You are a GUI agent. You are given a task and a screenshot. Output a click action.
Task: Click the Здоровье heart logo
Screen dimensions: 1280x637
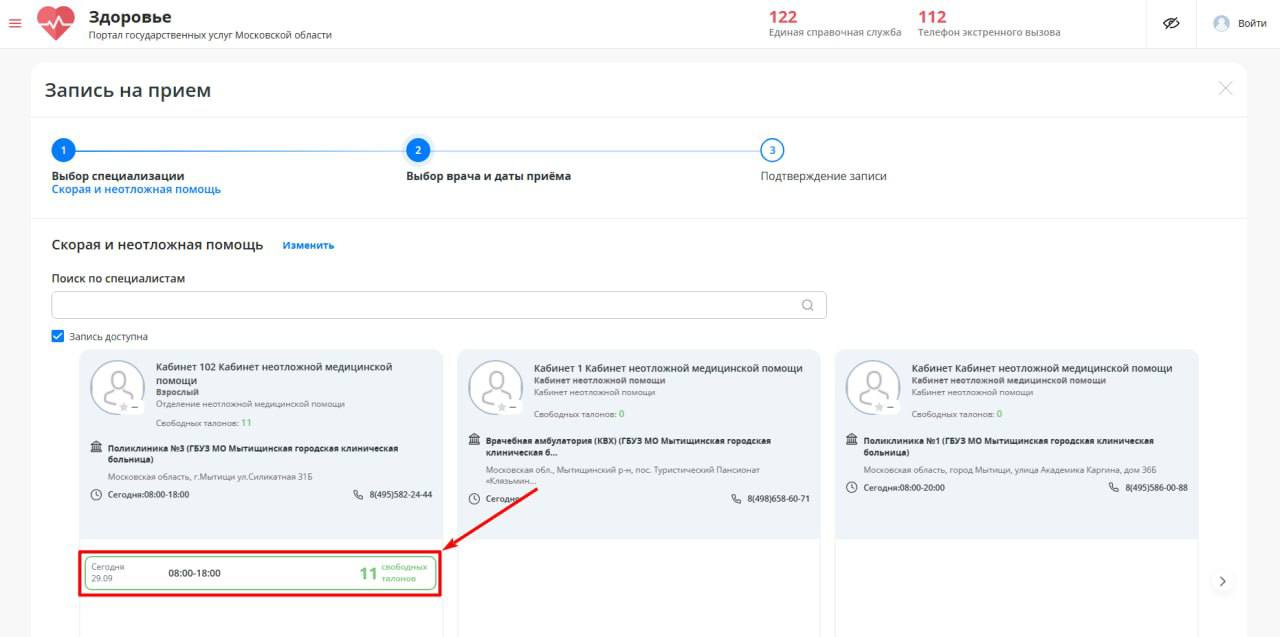[56, 23]
